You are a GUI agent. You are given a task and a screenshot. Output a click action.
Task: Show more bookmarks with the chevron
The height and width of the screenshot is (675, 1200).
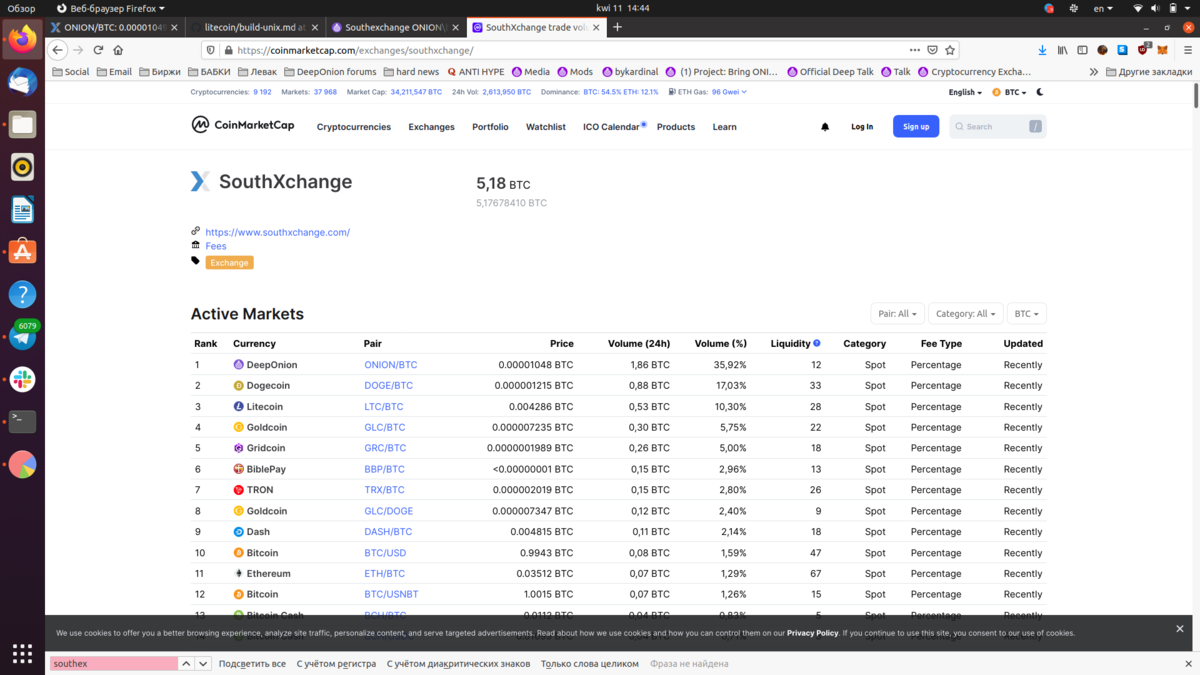pyautogui.click(x=1093, y=72)
